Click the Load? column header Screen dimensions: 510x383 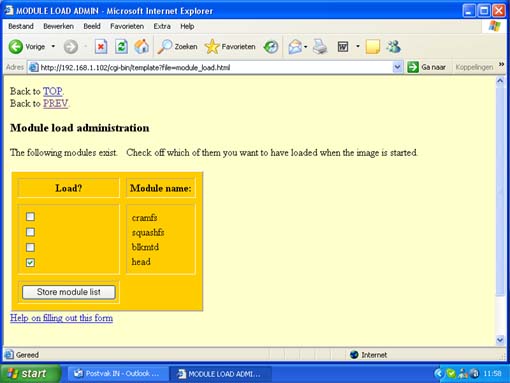(69, 188)
